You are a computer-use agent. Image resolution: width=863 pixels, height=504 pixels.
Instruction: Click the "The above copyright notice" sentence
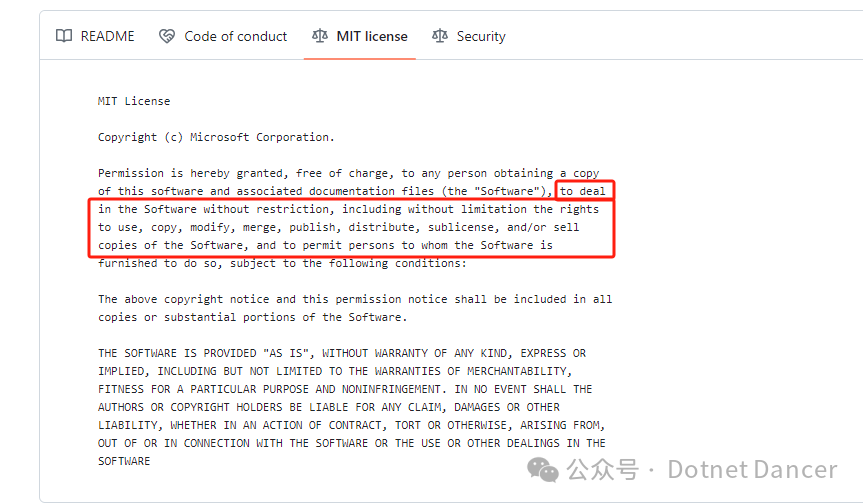pyautogui.click(x=355, y=299)
